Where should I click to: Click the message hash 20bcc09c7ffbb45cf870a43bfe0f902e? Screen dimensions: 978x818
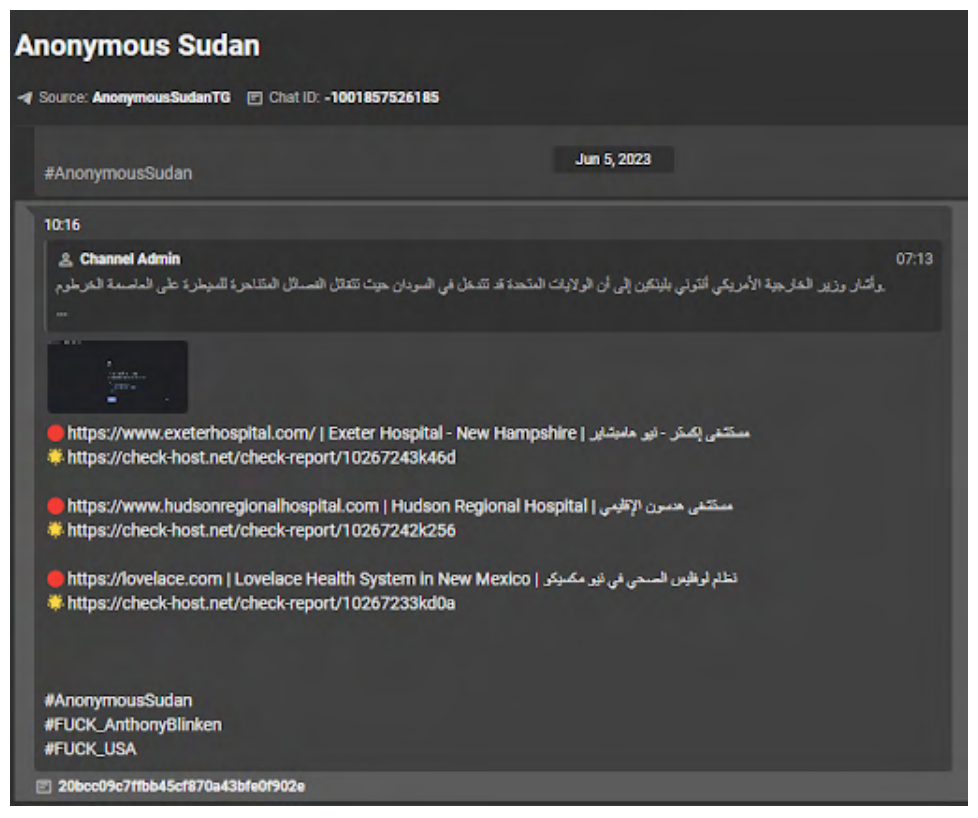coord(182,787)
